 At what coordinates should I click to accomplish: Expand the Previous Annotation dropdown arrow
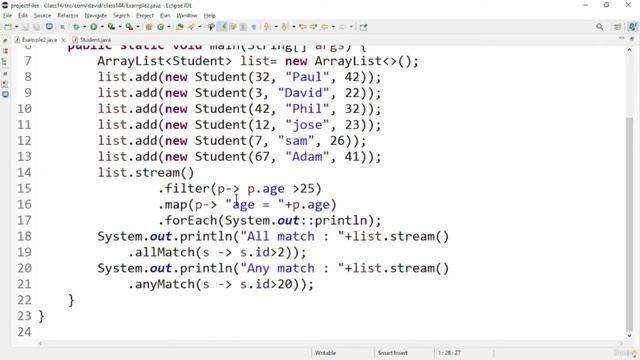coord(293,27)
